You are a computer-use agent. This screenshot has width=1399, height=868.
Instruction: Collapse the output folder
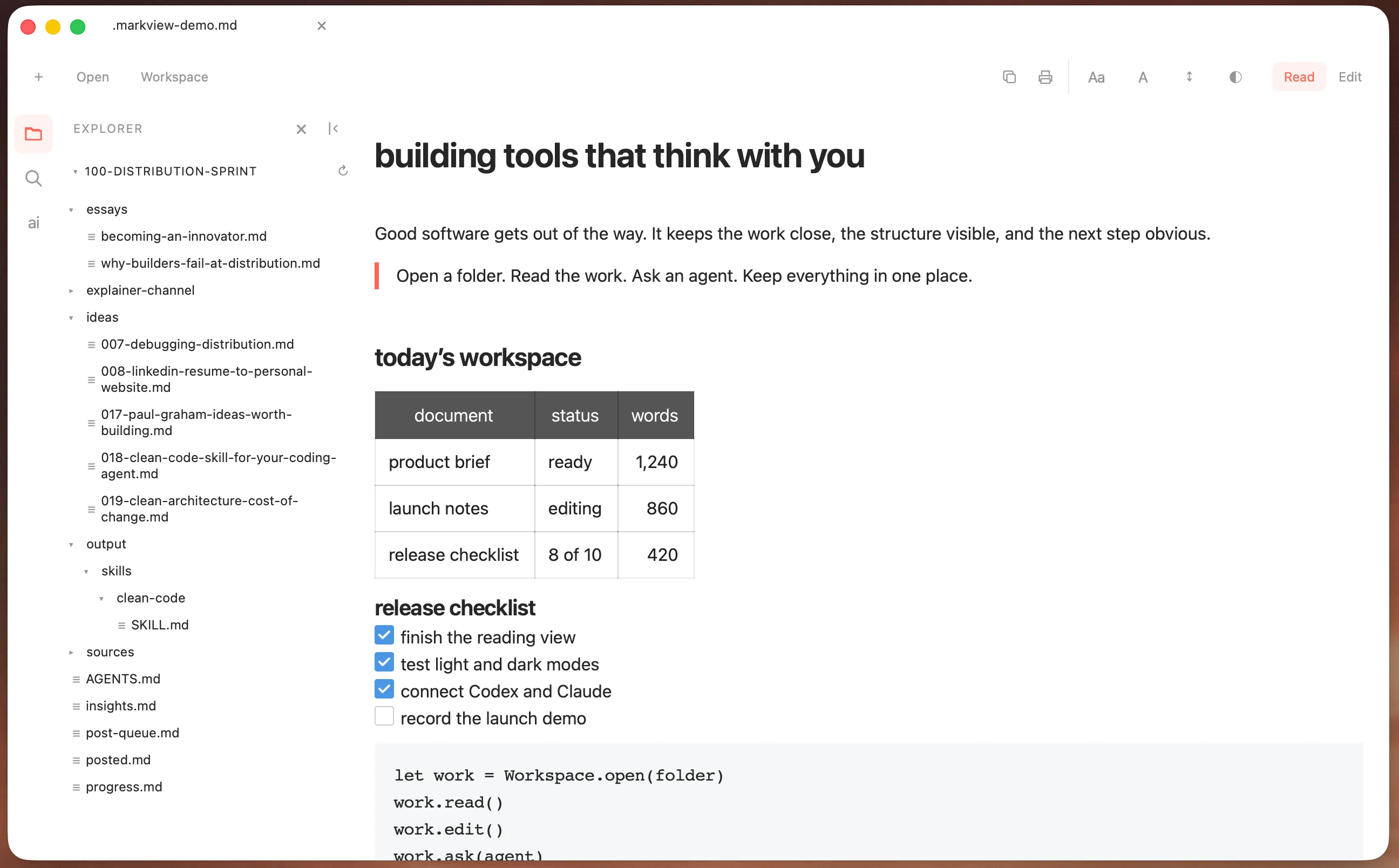point(71,544)
